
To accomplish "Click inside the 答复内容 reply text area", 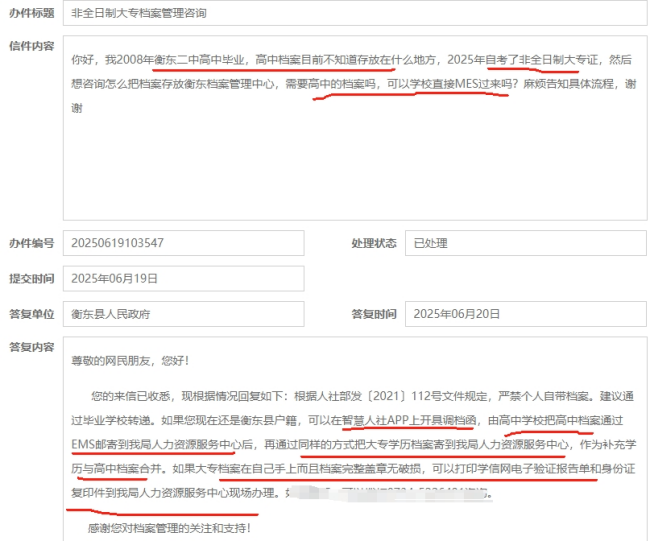I will (355, 439).
